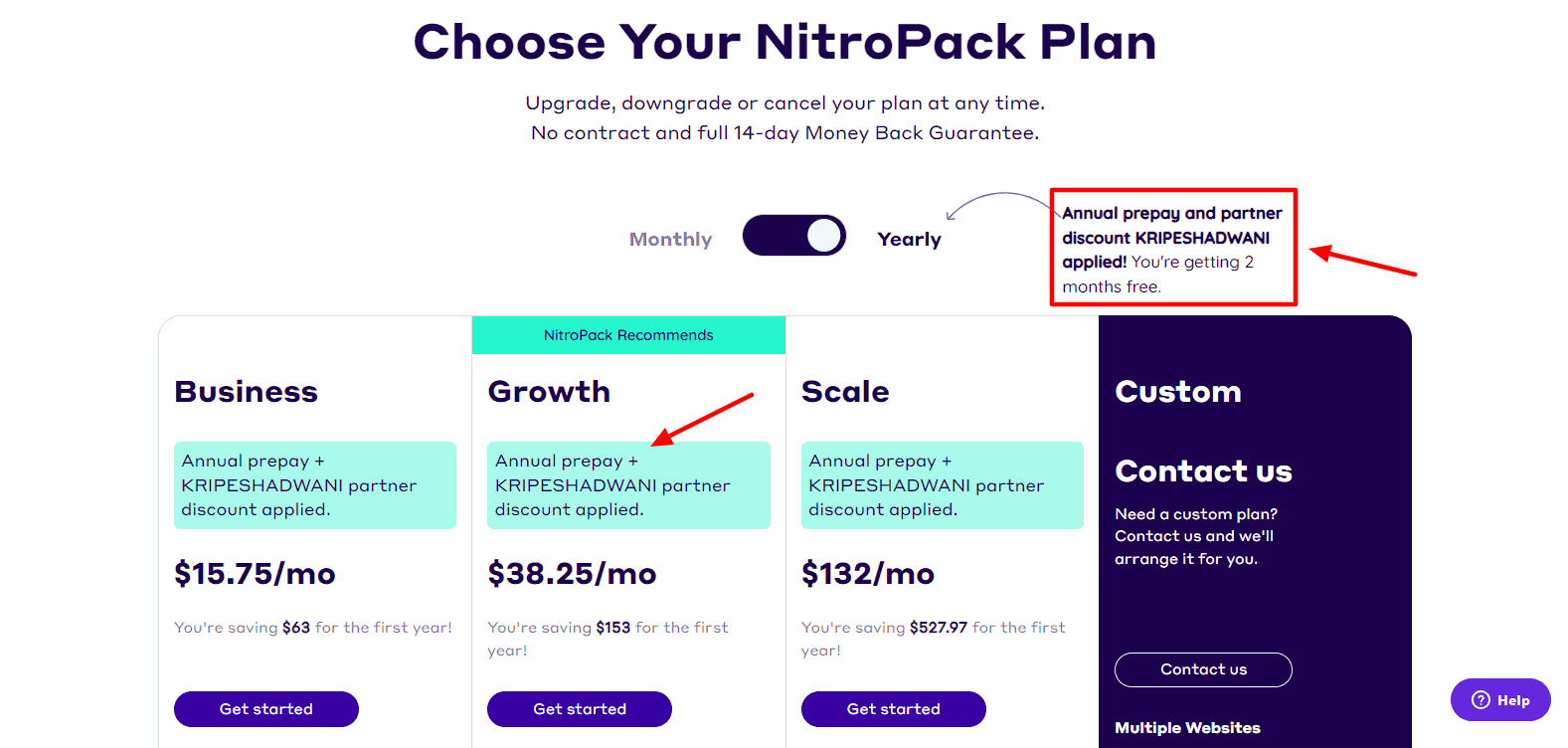Click the Scale plan heading
Image resolution: width=1568 pixels, height=748 pixels.
[x=845, y=391]
